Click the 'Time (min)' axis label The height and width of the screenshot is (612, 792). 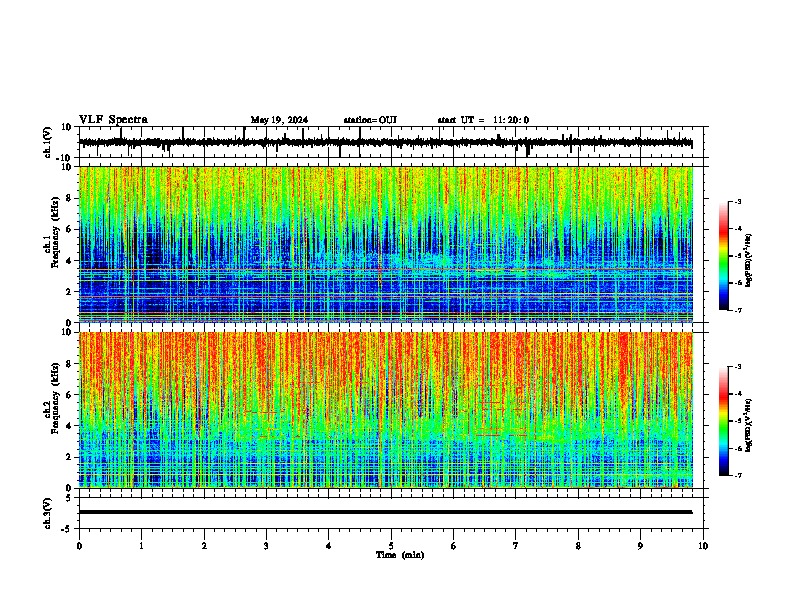[400, 554]
